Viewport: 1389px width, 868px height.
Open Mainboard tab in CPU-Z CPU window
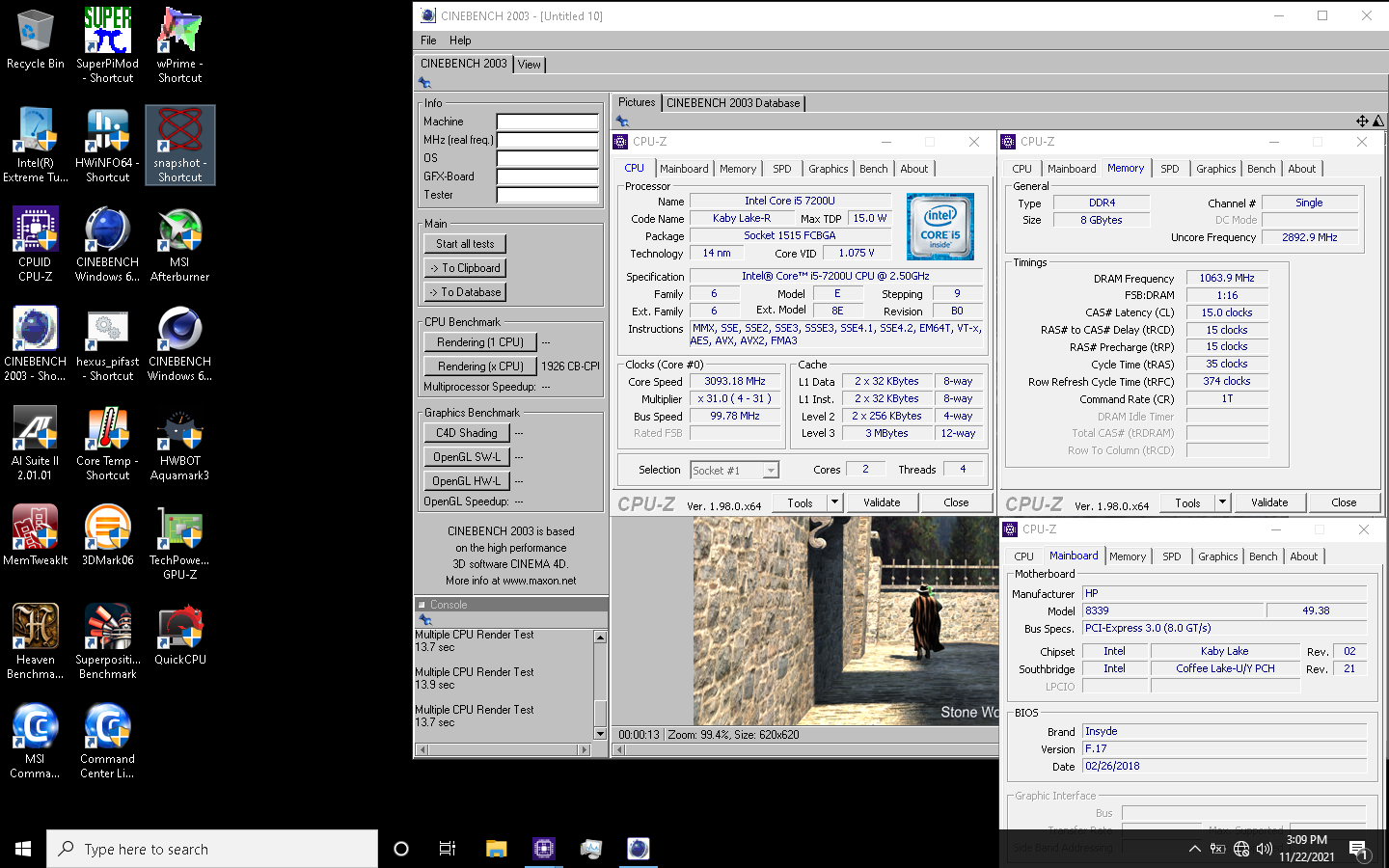[x=684, y=169]
